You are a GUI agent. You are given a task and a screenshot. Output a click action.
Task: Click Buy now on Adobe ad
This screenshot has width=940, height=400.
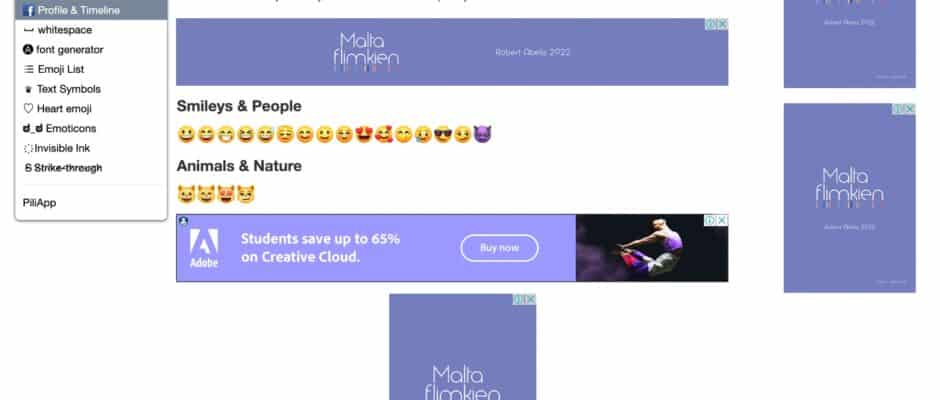pyautogui.click(x=499, y=248)
